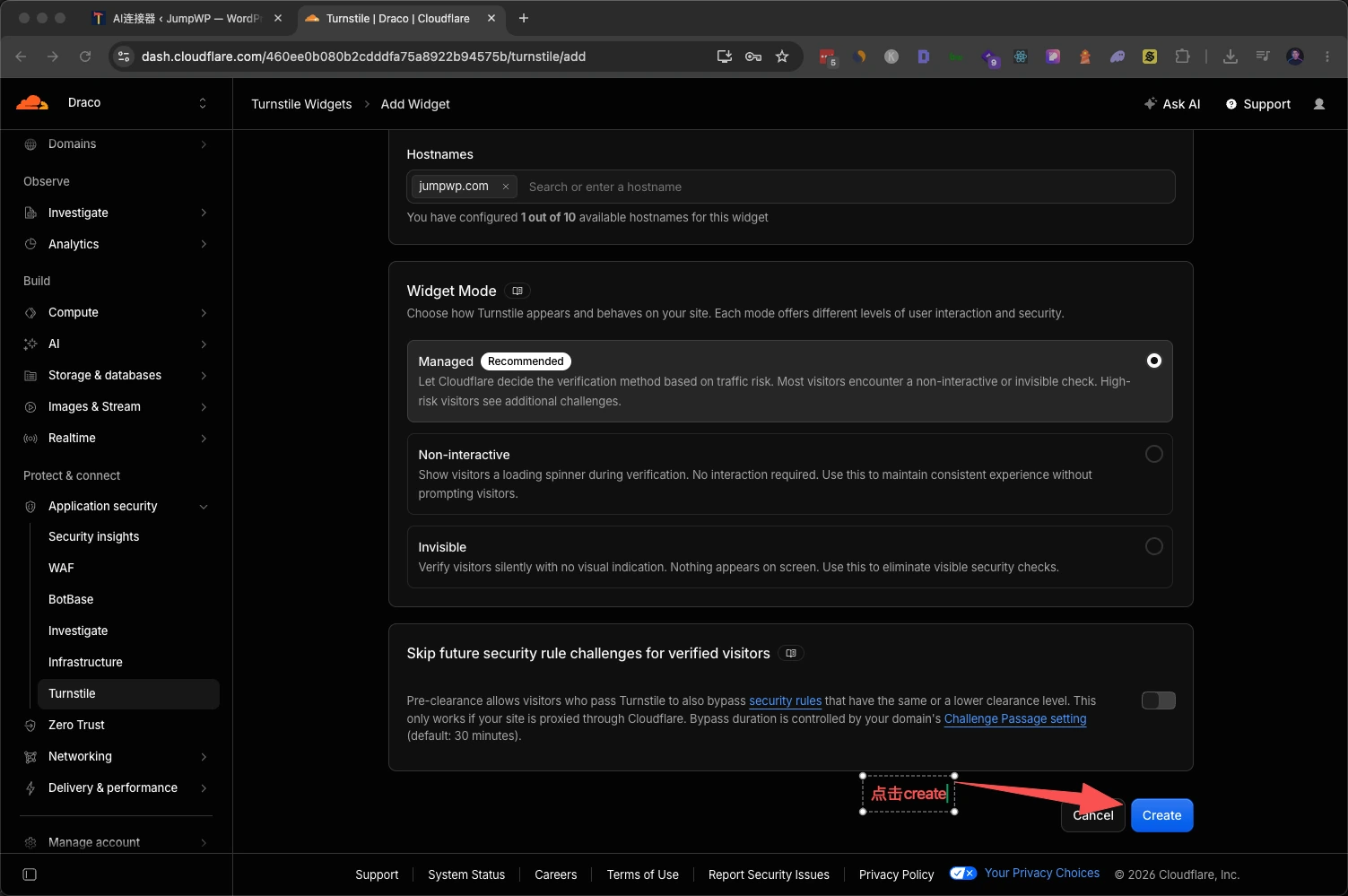The height and width of the screenshot is (896, 1348).
Task: Open the Chrome three-dot menu
Action: [x=1327, y=57]
